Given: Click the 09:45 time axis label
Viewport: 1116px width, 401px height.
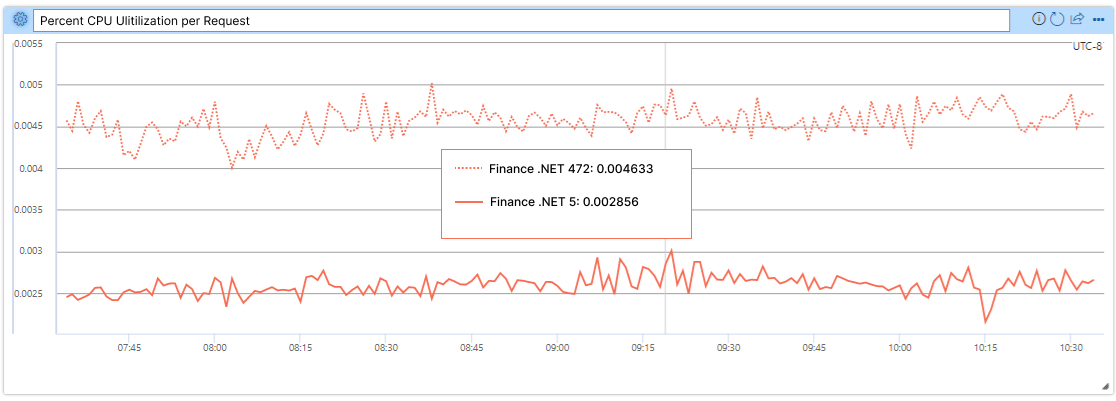Looking at the screenshot, I should (x=814, y=348).
